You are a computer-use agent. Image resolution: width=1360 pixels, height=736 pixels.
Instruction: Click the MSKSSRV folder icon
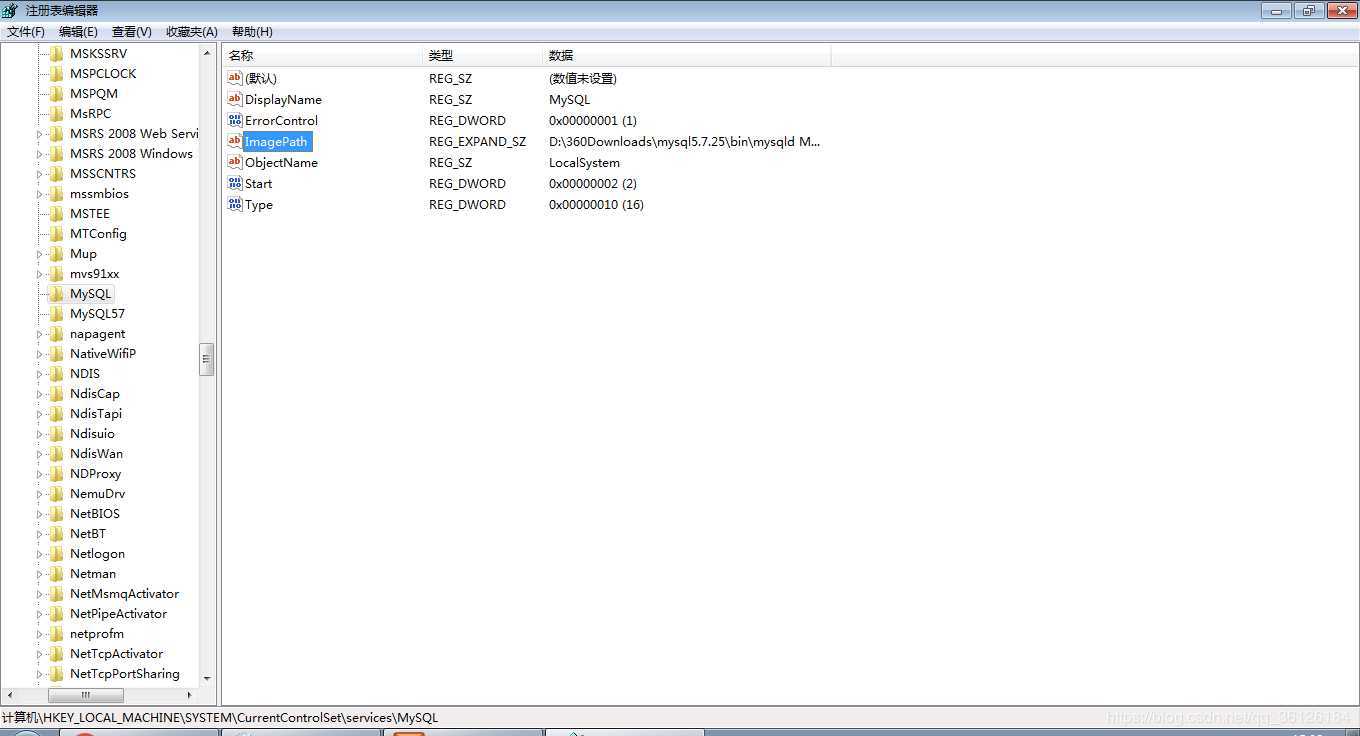coord(57,54)
